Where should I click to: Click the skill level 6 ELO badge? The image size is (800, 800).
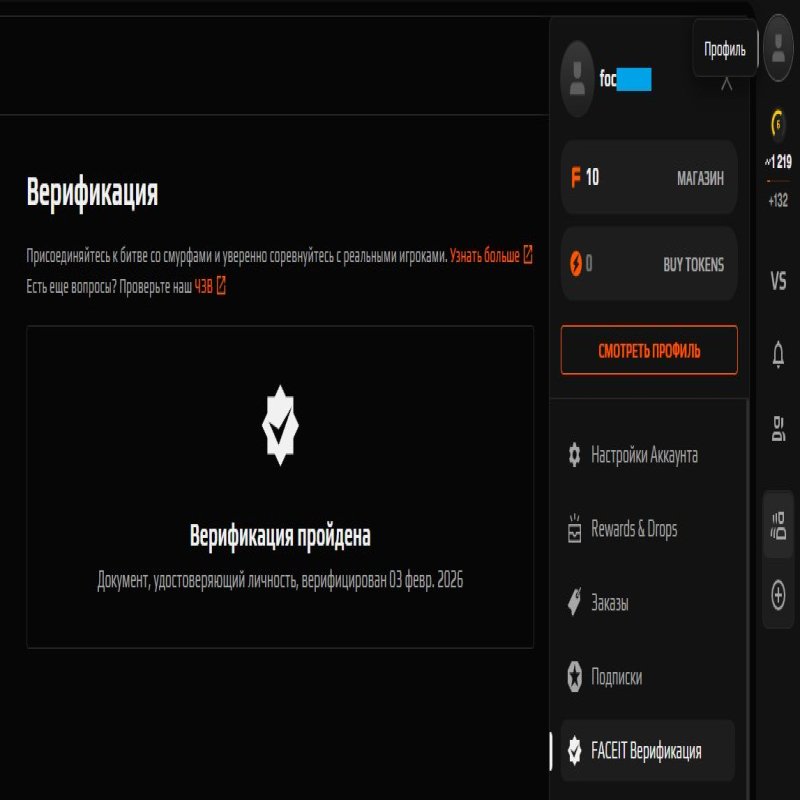tap(778, 124)
